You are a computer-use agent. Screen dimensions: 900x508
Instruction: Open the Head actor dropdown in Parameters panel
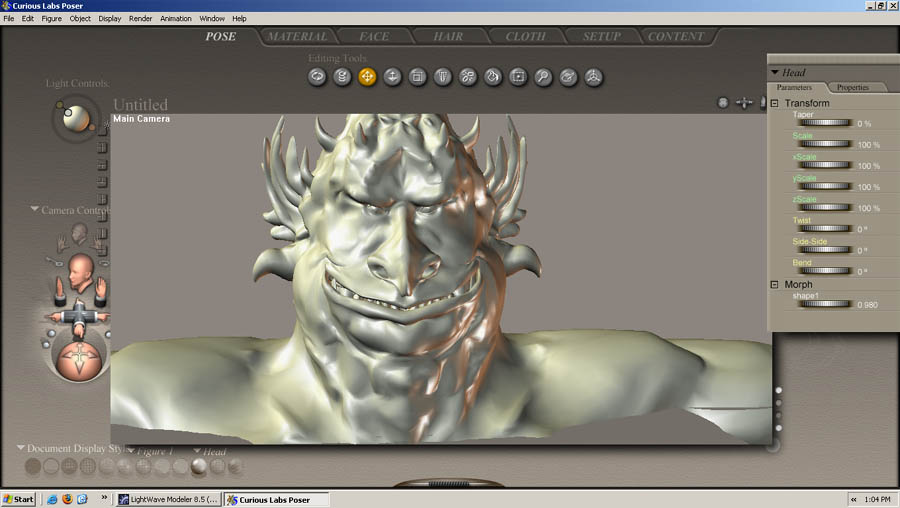(775, 73)
